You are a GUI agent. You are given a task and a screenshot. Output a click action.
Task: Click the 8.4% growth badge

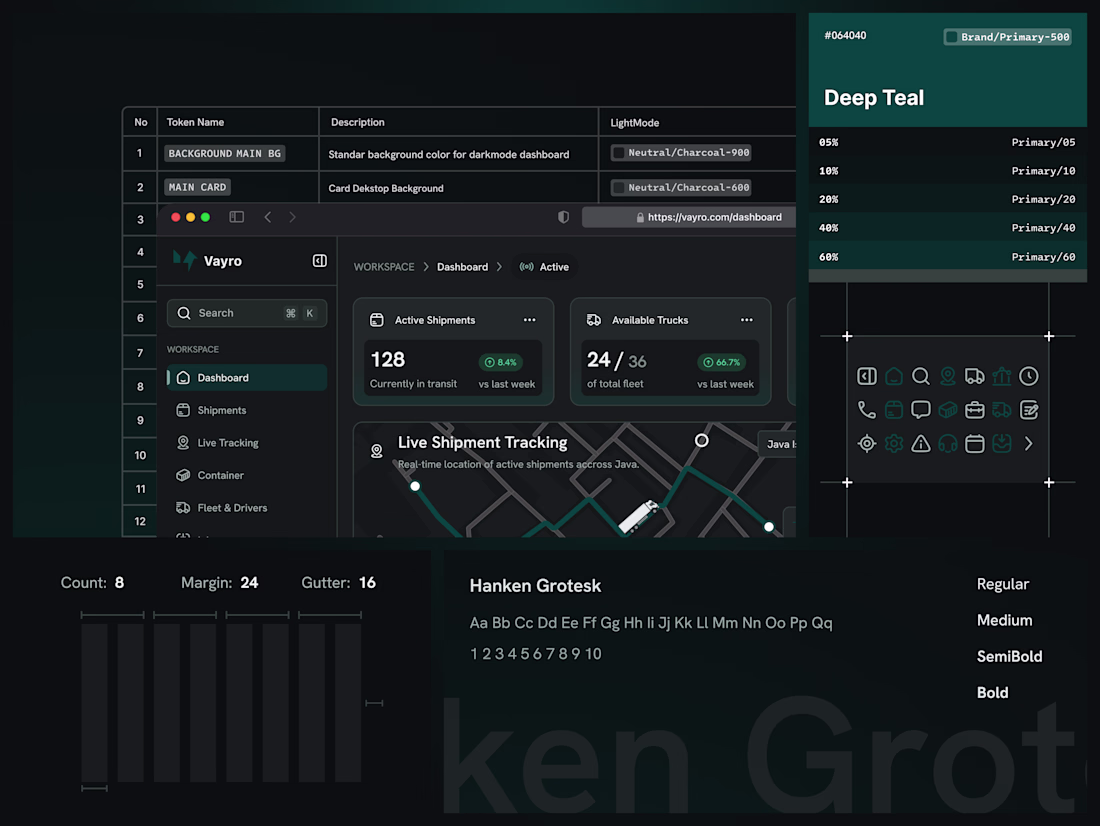tap(502, 362)
